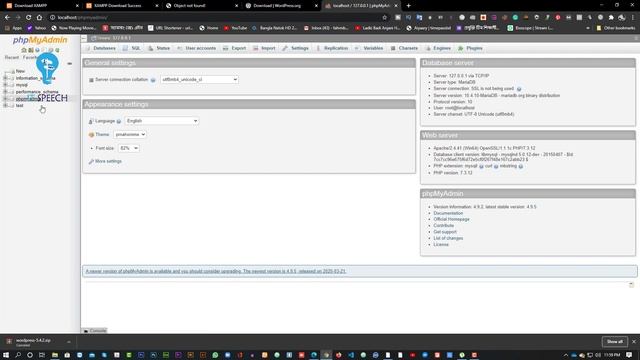Expand the test database node
Screen dimensions: 640x360
(x=5, y=105)
